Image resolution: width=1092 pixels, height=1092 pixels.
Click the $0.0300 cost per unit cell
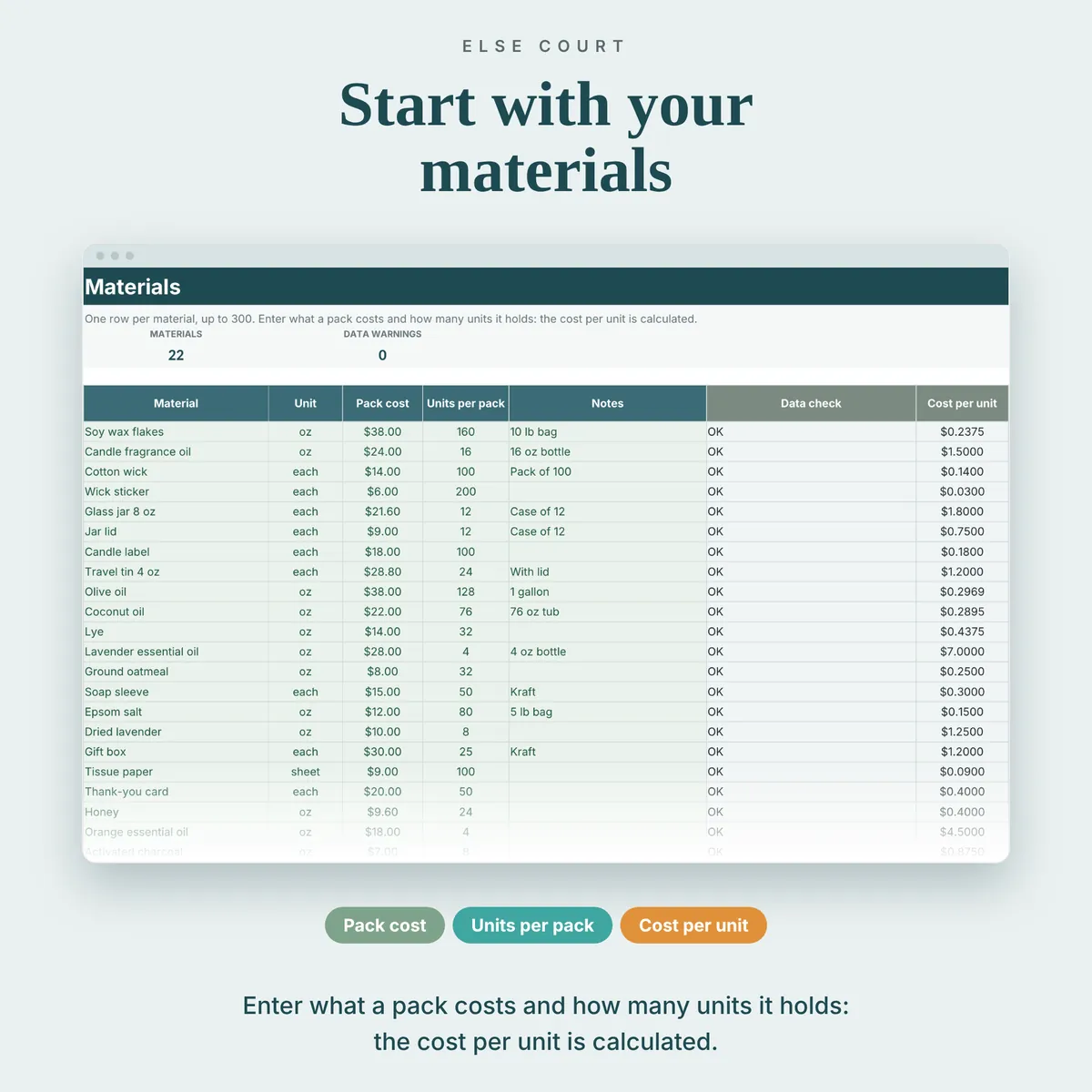point(962,491)
